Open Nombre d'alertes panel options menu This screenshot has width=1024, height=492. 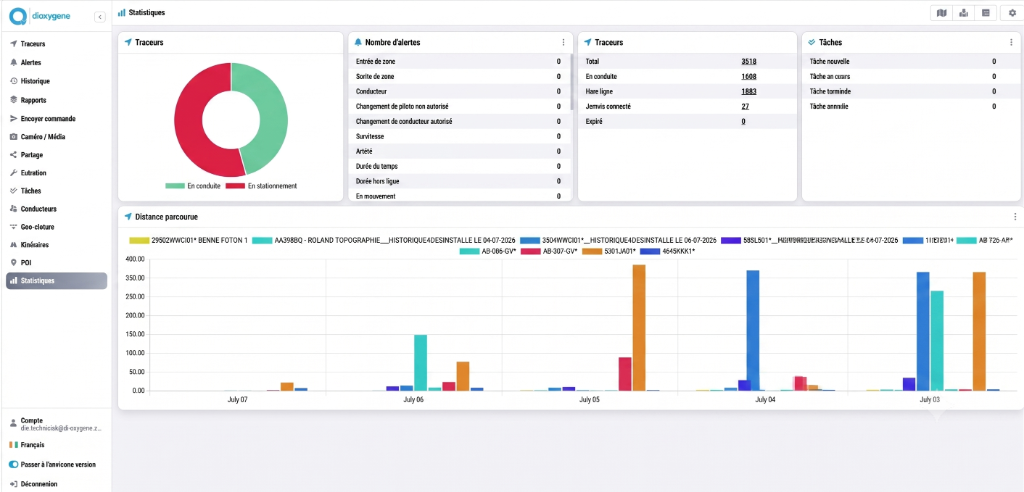[x=564, y=42]
